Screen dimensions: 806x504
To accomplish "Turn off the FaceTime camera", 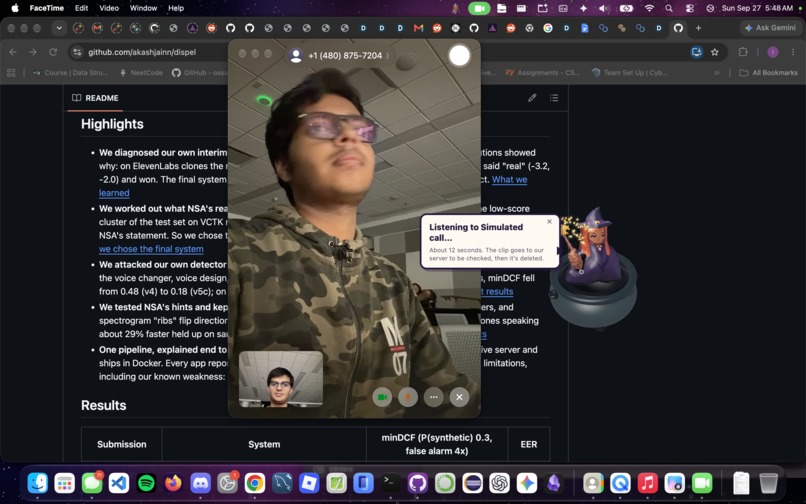I will click(x=382, y=397).
